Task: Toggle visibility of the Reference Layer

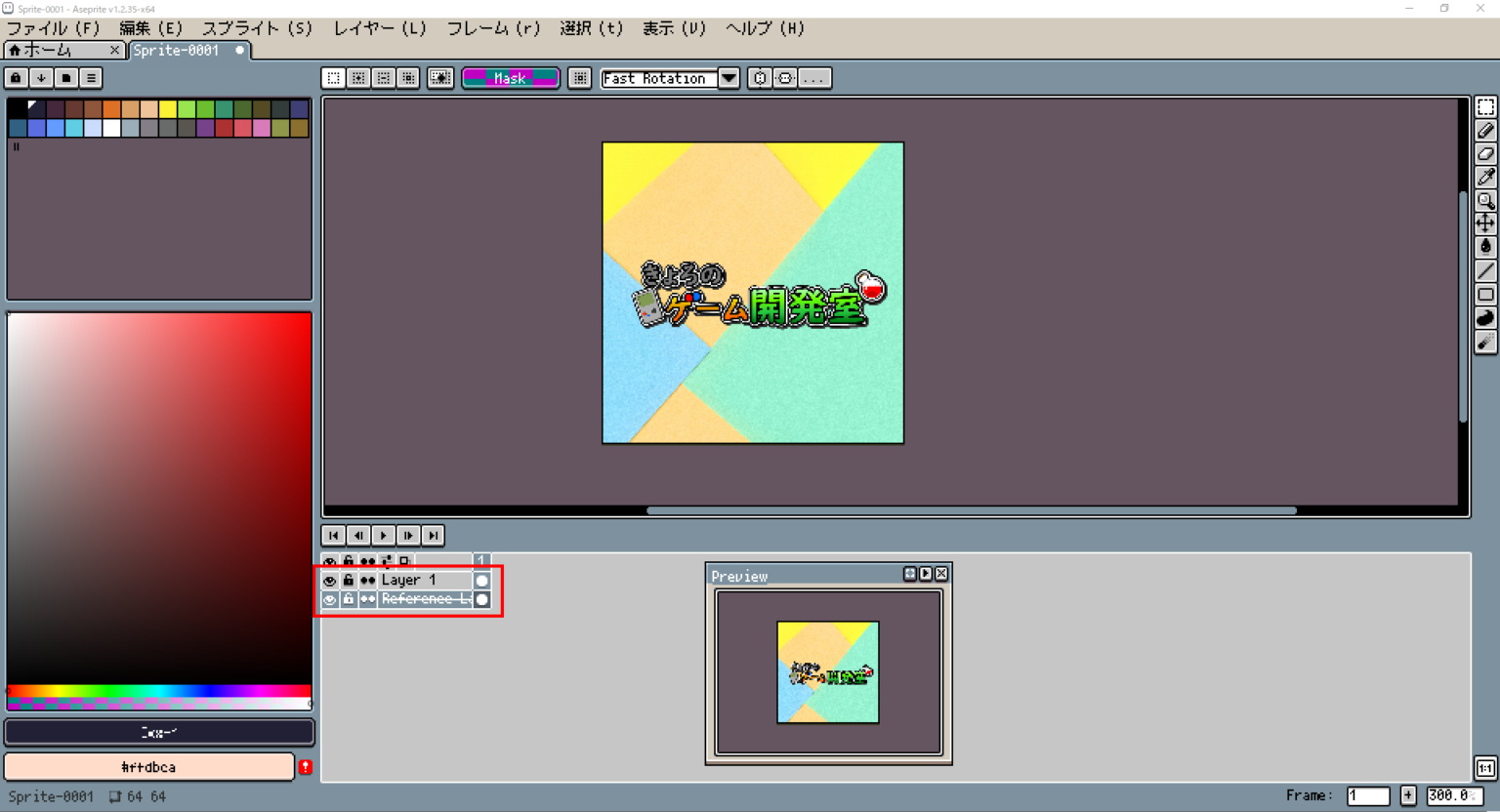Action: click(330, 599)
